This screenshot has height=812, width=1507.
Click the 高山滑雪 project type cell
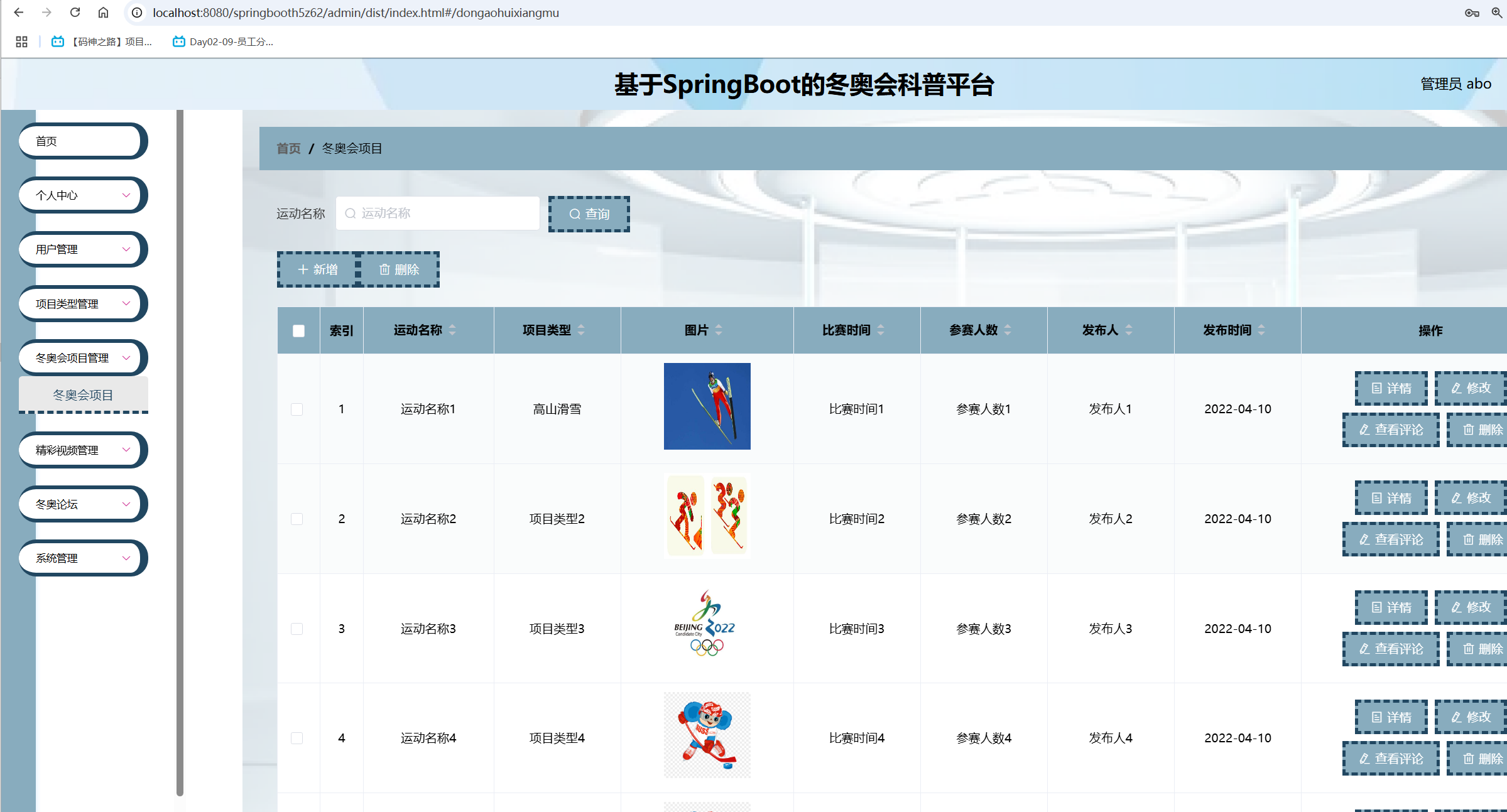[x=557, y=409]
